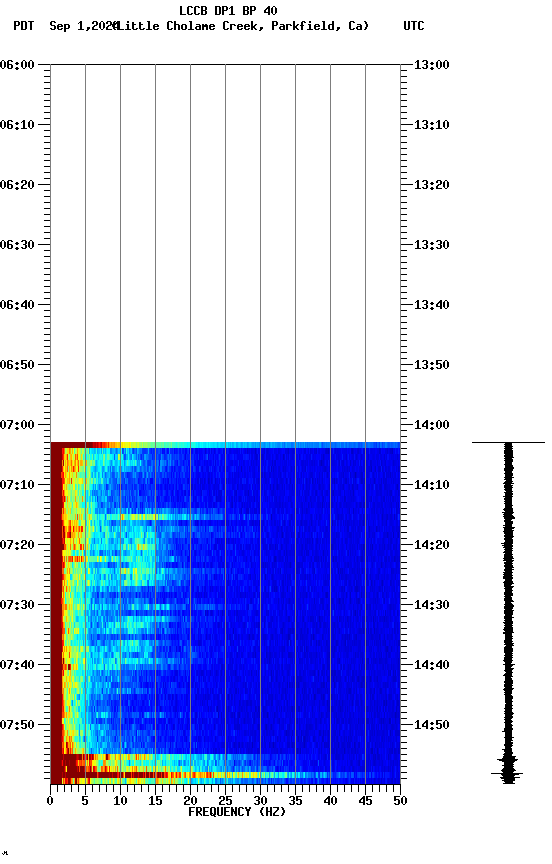
Task: Click the 0 Hz frequency axis label
Action: (50, 801)
